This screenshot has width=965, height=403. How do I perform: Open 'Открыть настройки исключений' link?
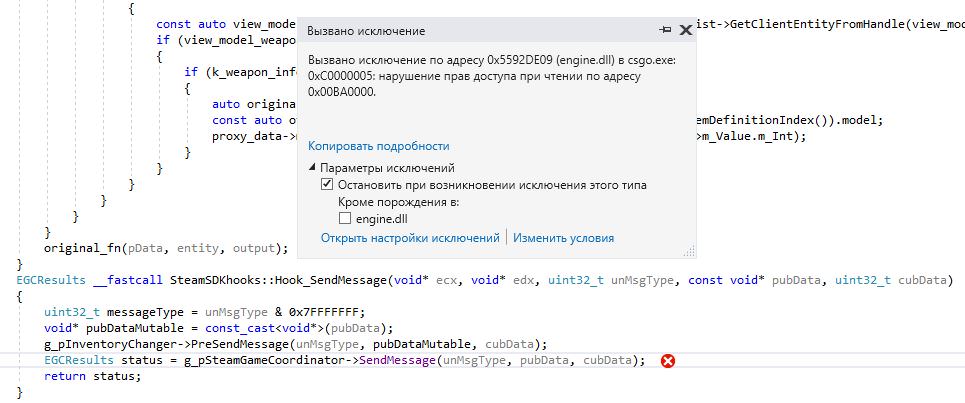[410, 238]
